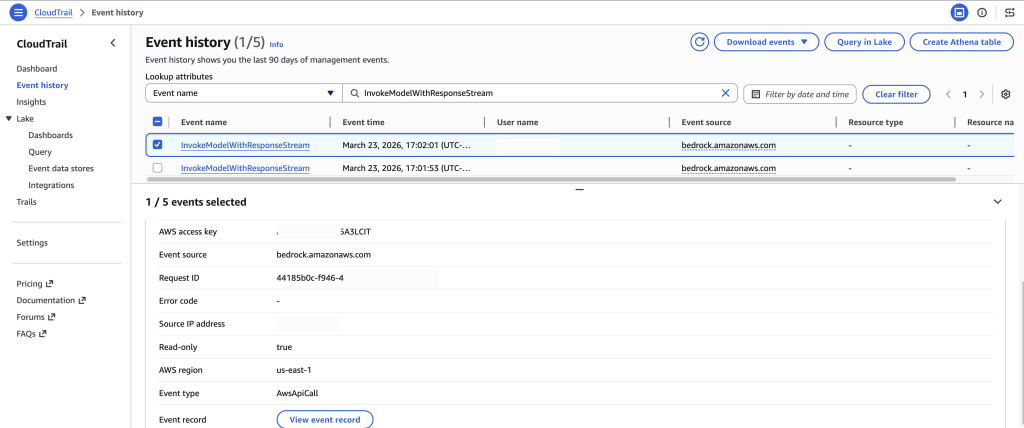This screenshot has width=1024, height=428.
Task: Open Query under Lake
Action: (x=40, y=152)
